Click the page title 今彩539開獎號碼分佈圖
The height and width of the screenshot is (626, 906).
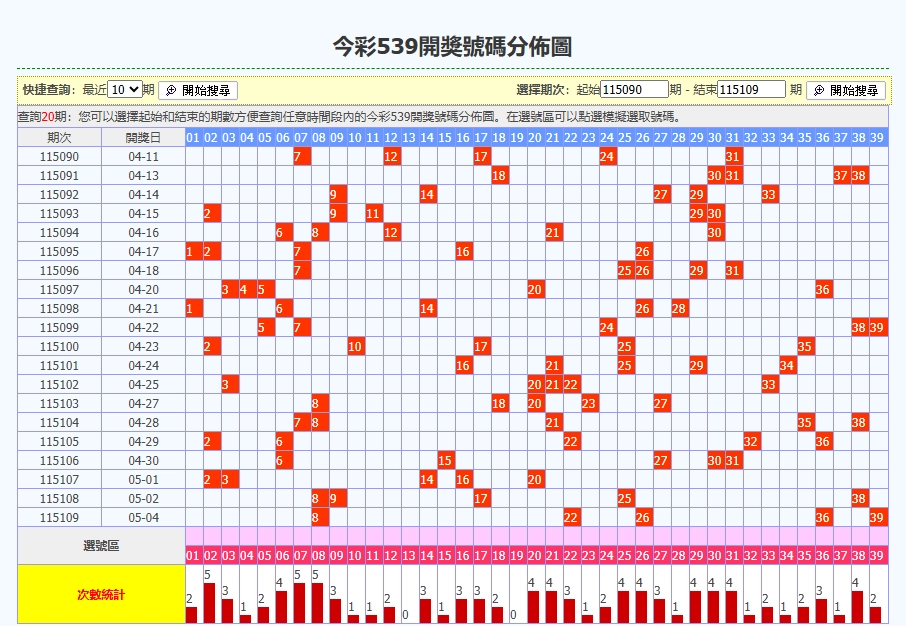(452, 47)
